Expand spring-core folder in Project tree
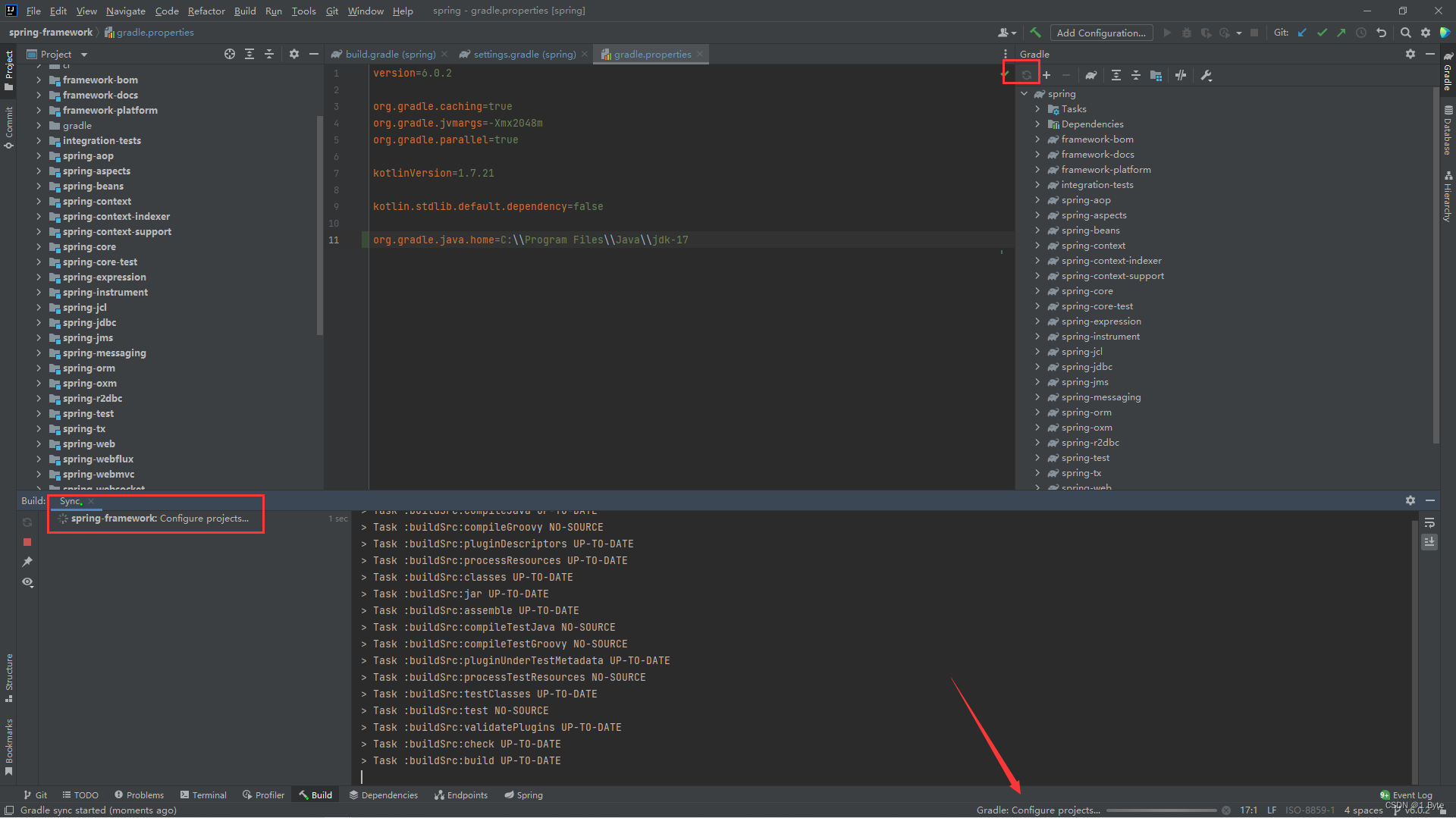 click(39, 247)
